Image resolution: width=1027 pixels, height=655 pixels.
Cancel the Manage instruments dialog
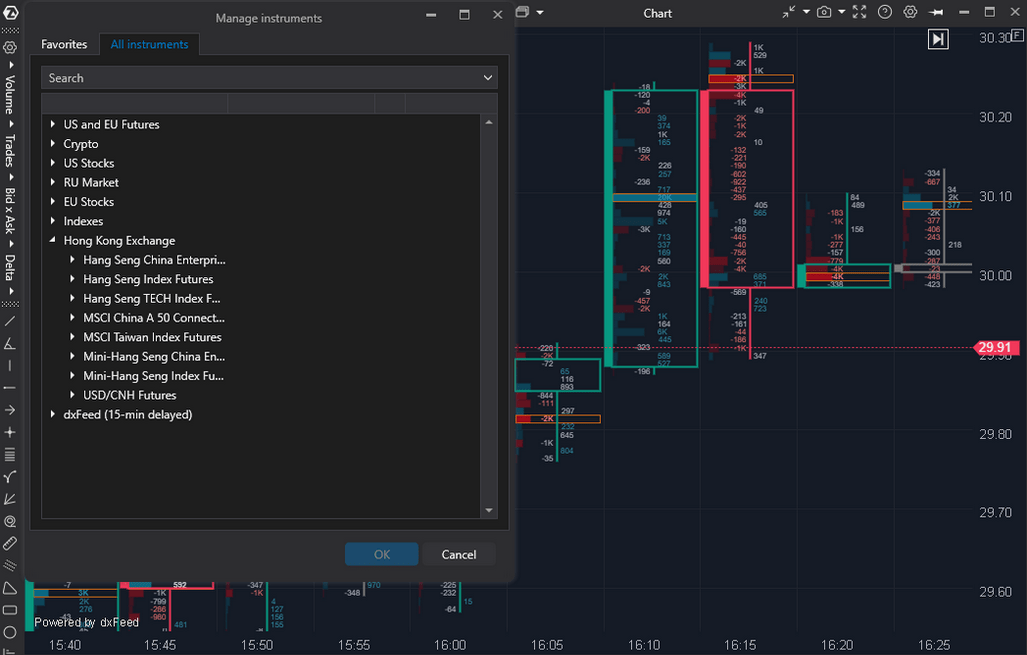[x=458, y=554]
